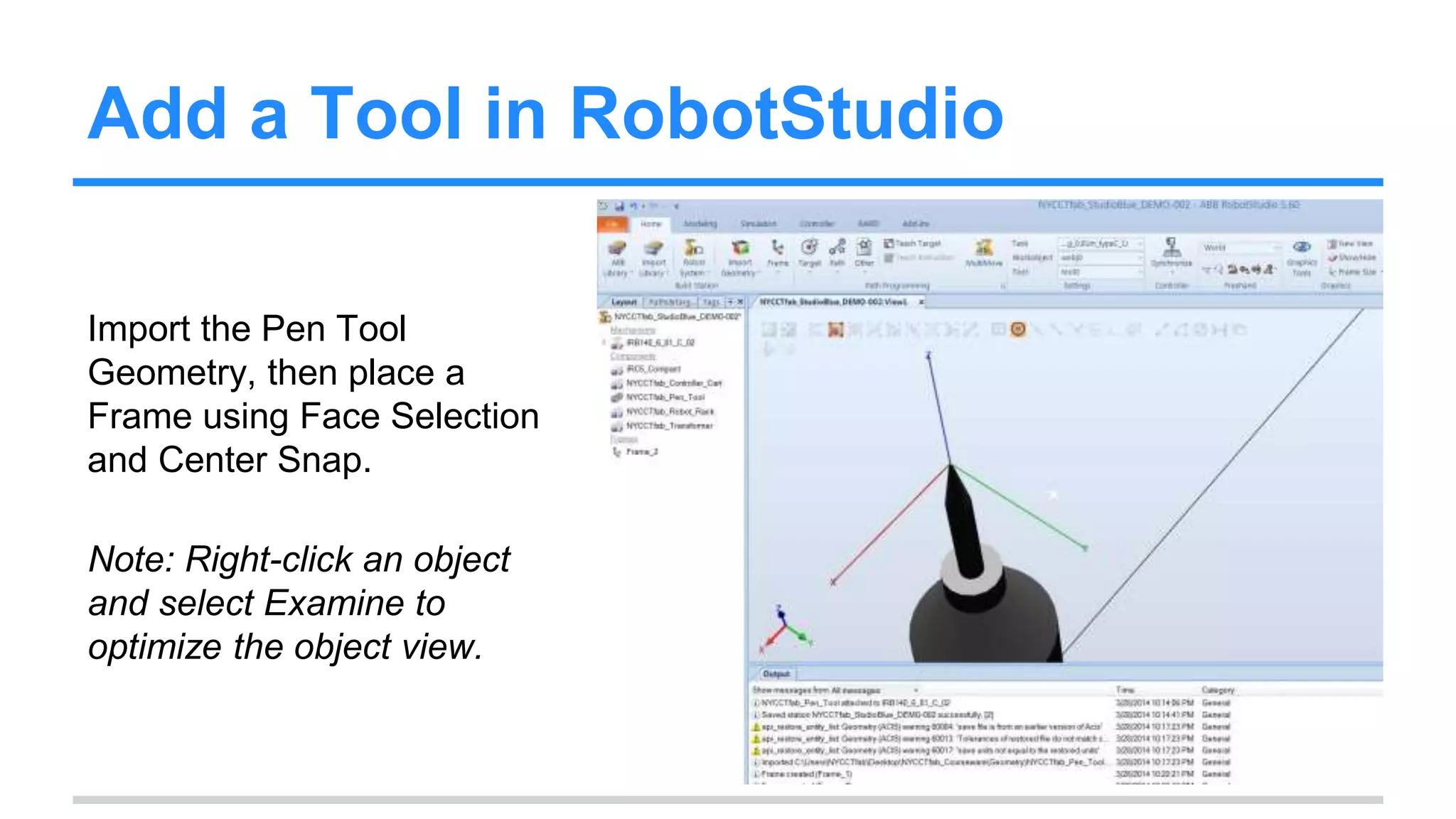Open the Task dropdown in Settings
The image size is (1456, 819).
coord(1101,244)
